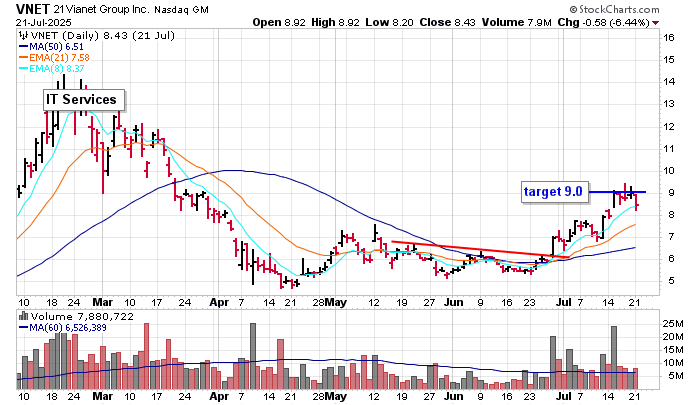The height and width of the screenshot is (405, 700).
Task: Click the 'Low 8.20' value
Action: [x=389, y=22]
